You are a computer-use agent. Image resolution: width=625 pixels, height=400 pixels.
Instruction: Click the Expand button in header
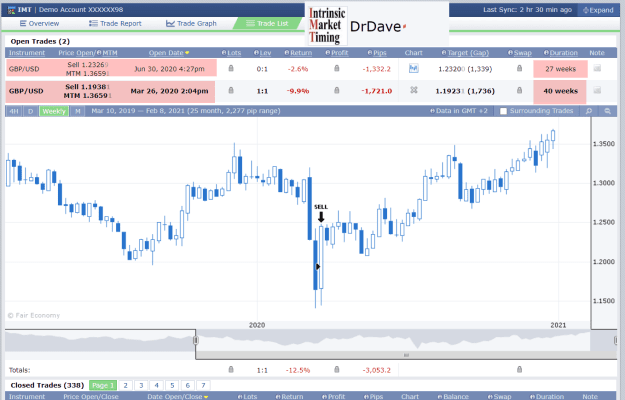point(598,10)
